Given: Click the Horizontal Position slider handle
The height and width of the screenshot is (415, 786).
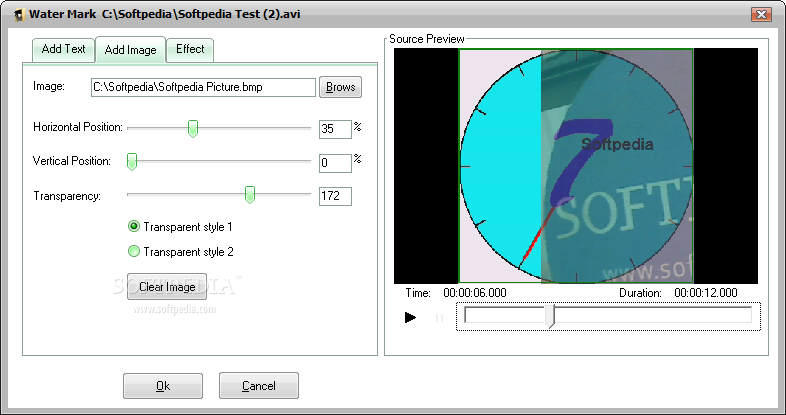Looking at the screenshot, I should pyautogui.click(x=192, y=129).
